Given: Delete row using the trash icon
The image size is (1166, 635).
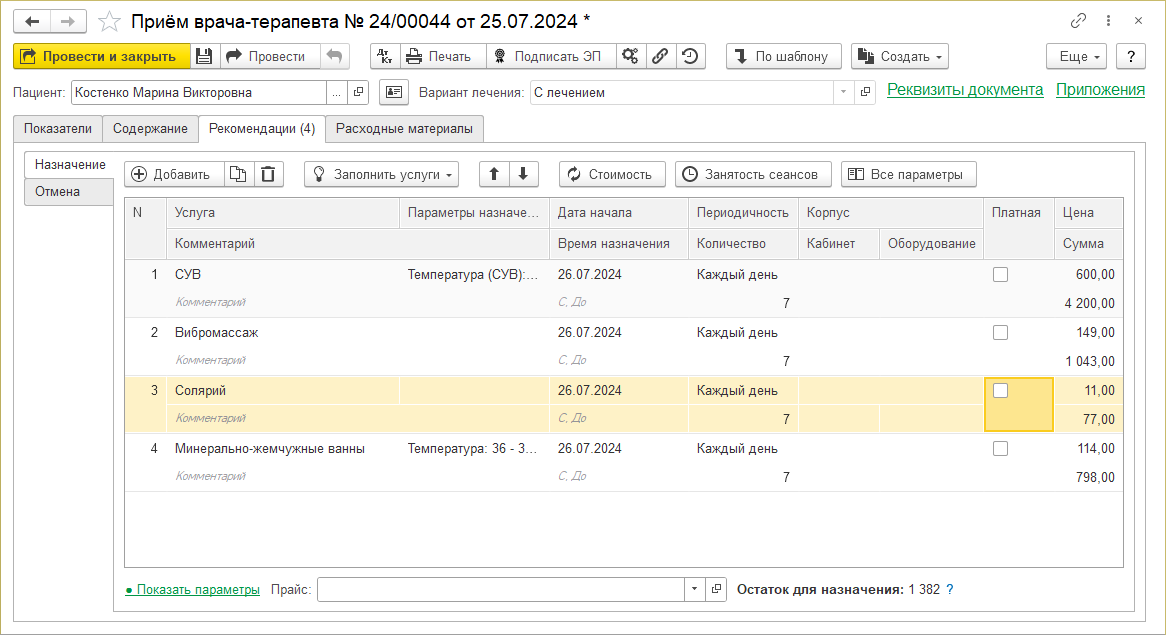Looking at the screenshot, I should point(268,174).
